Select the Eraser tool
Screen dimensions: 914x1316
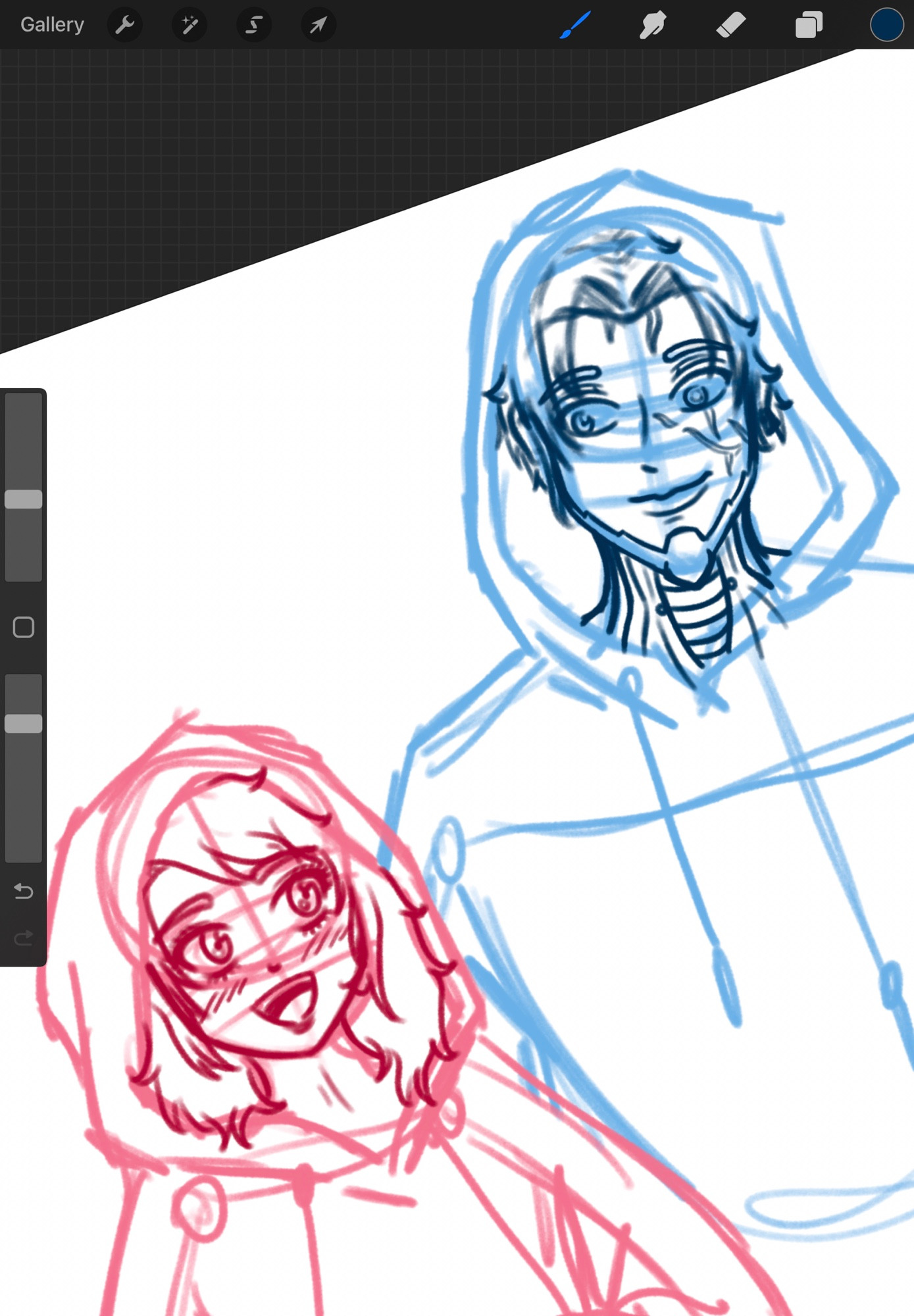coord(730,25)
